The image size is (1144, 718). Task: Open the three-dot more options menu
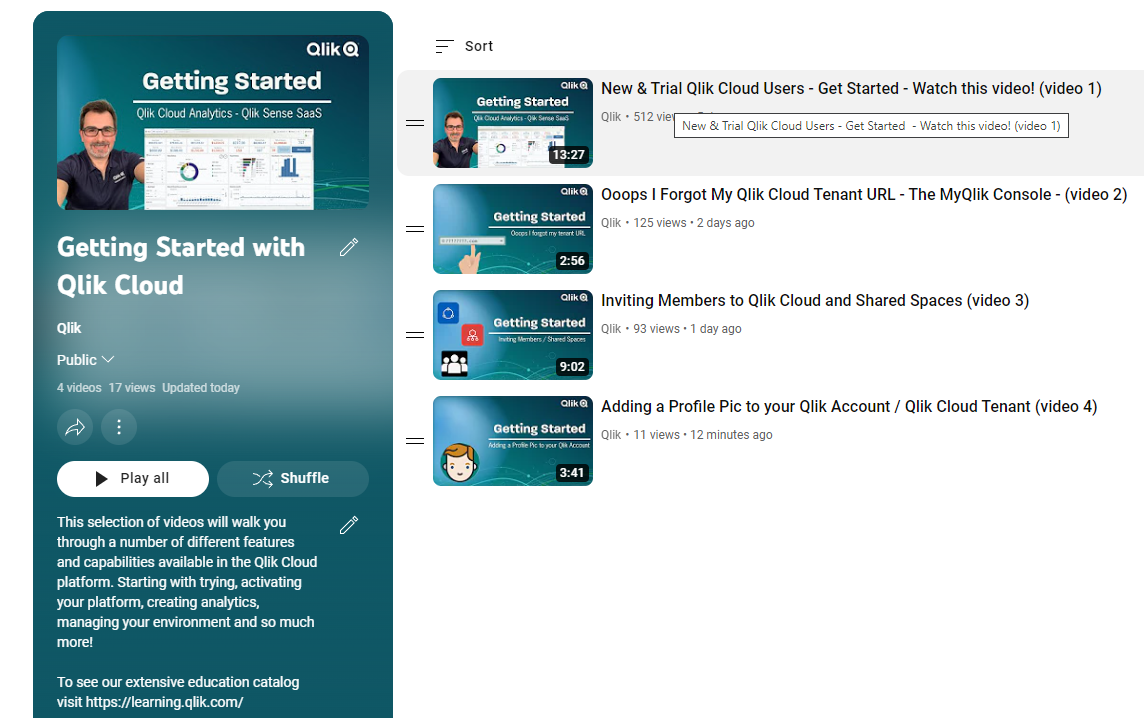pyautogui.click(x=119, y=427)
